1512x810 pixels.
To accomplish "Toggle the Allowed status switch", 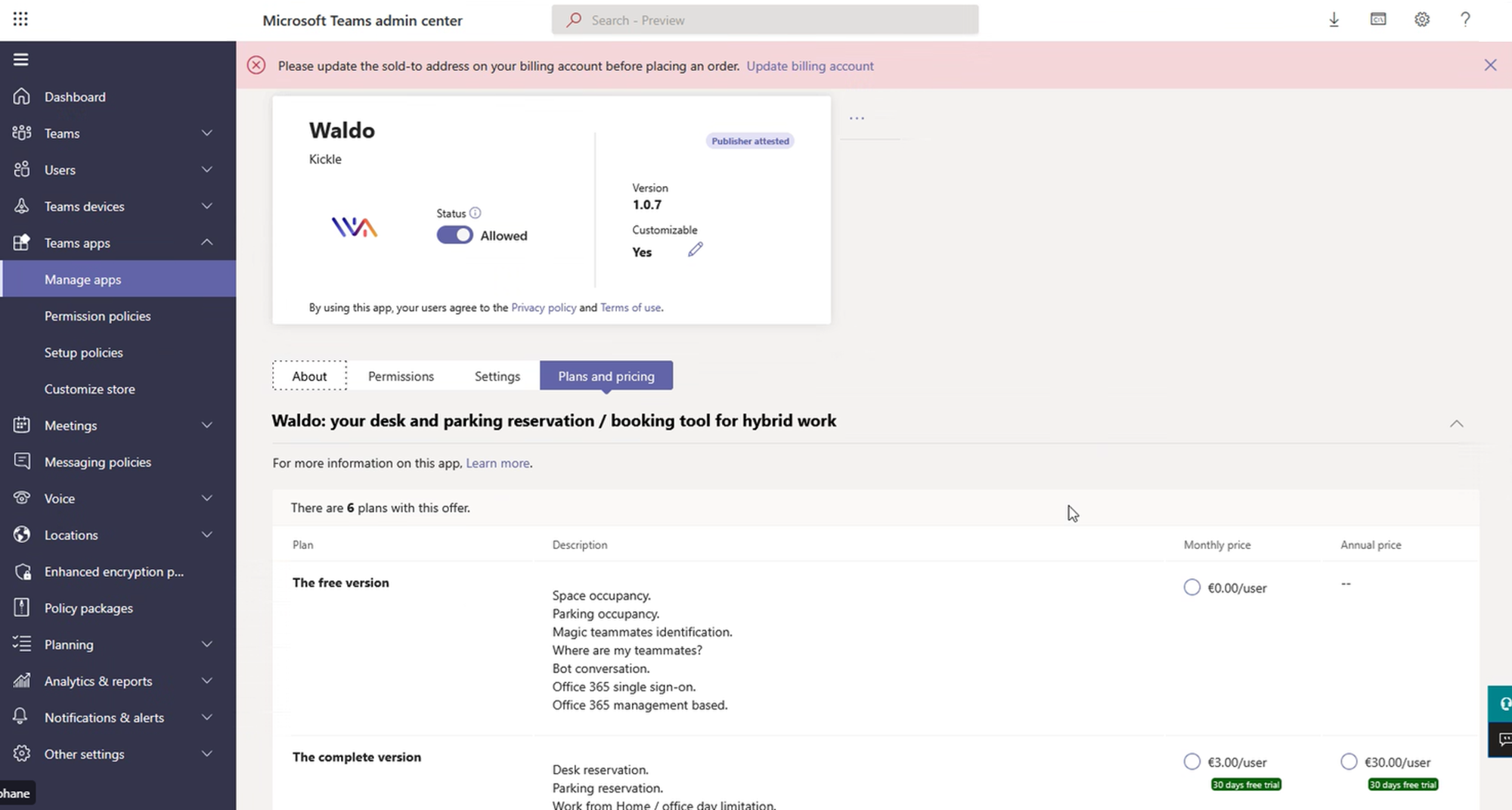I will [x=454, y=235].
